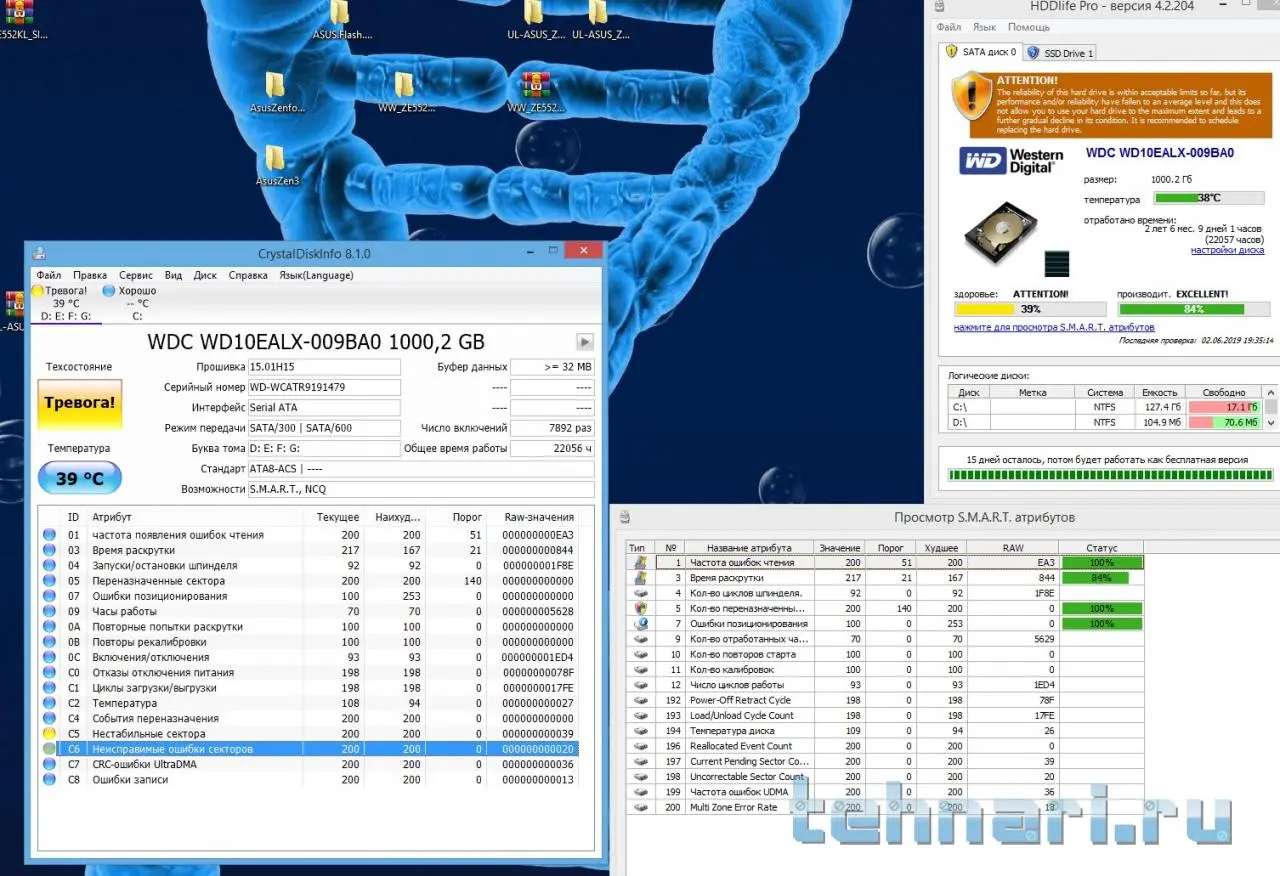1280x876 pixels.
Task: Click the status circle of Часы работы row
Action: coord(49,612)
